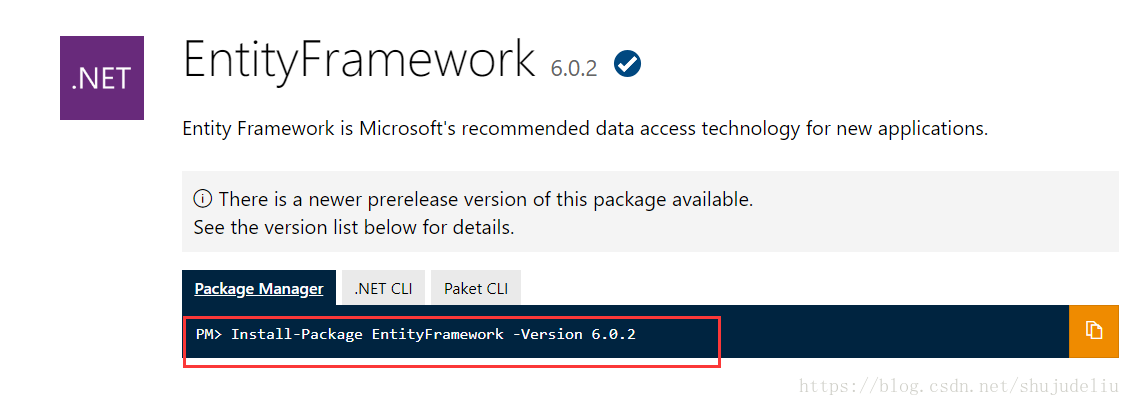Click the 6.0.2 version label beside title
The image size is (1130, 406).
click(x=574, y=69)
